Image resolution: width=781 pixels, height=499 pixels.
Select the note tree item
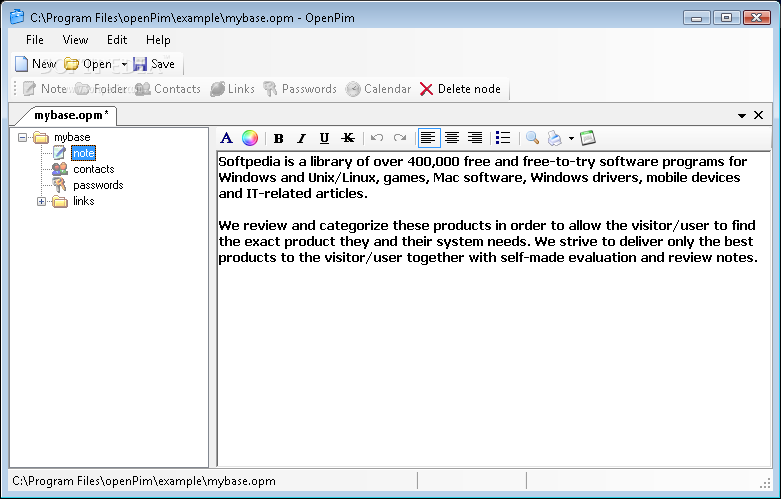[x=83, y=153]
